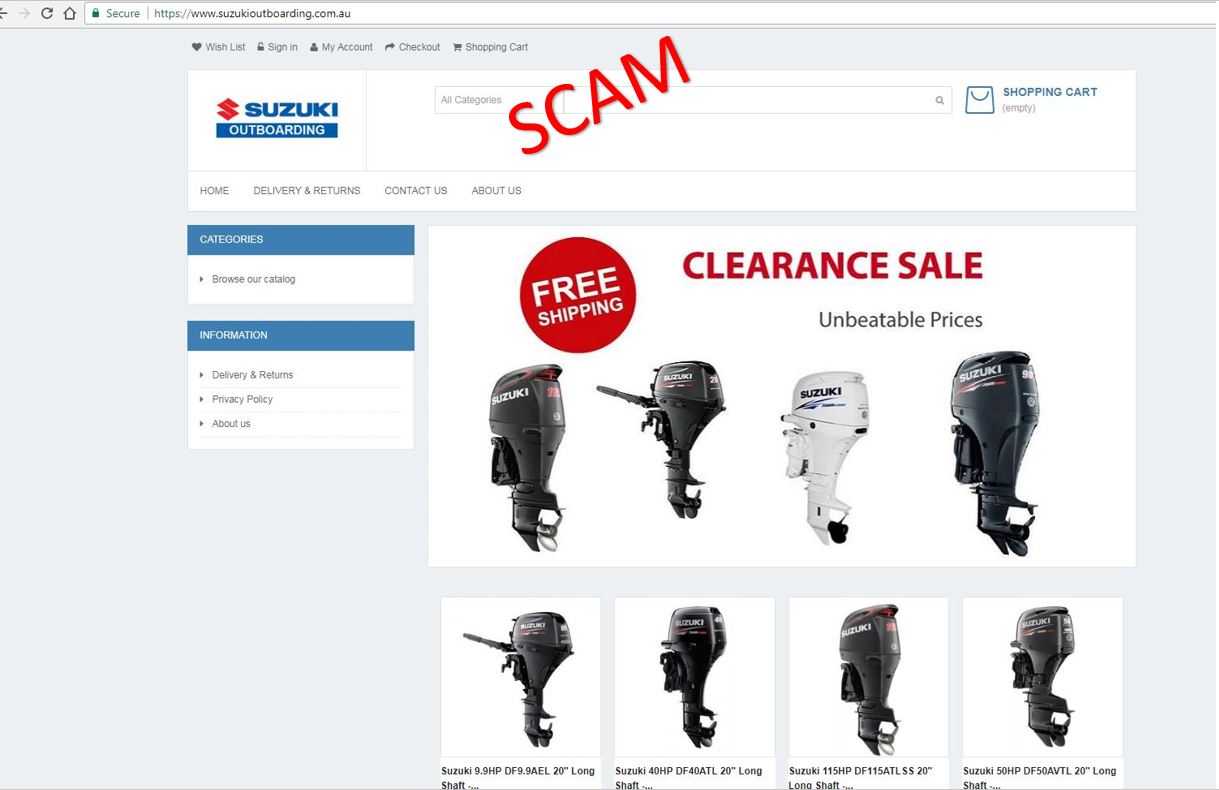Open ABOUT US in the nav bar
Image resolution: width=1219 pixels, height=790 pixels.
496,191
